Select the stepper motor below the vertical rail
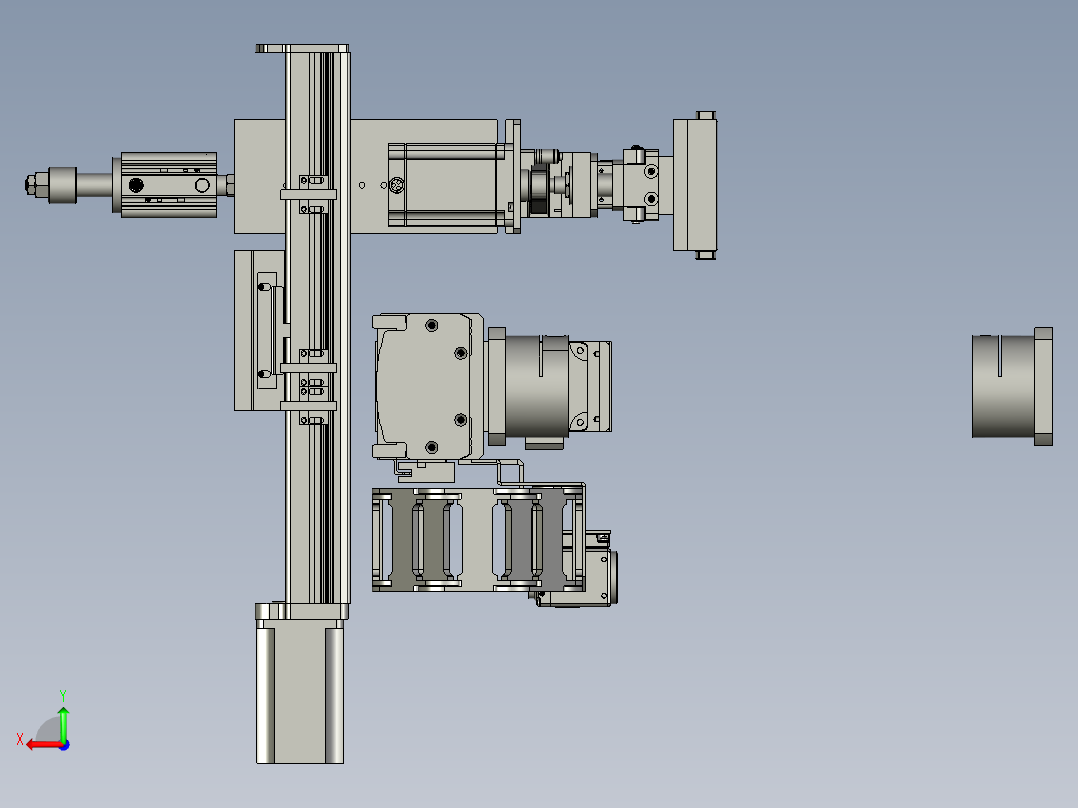The height and width of the screenshot is (808, 1078). tap(300, 690)
